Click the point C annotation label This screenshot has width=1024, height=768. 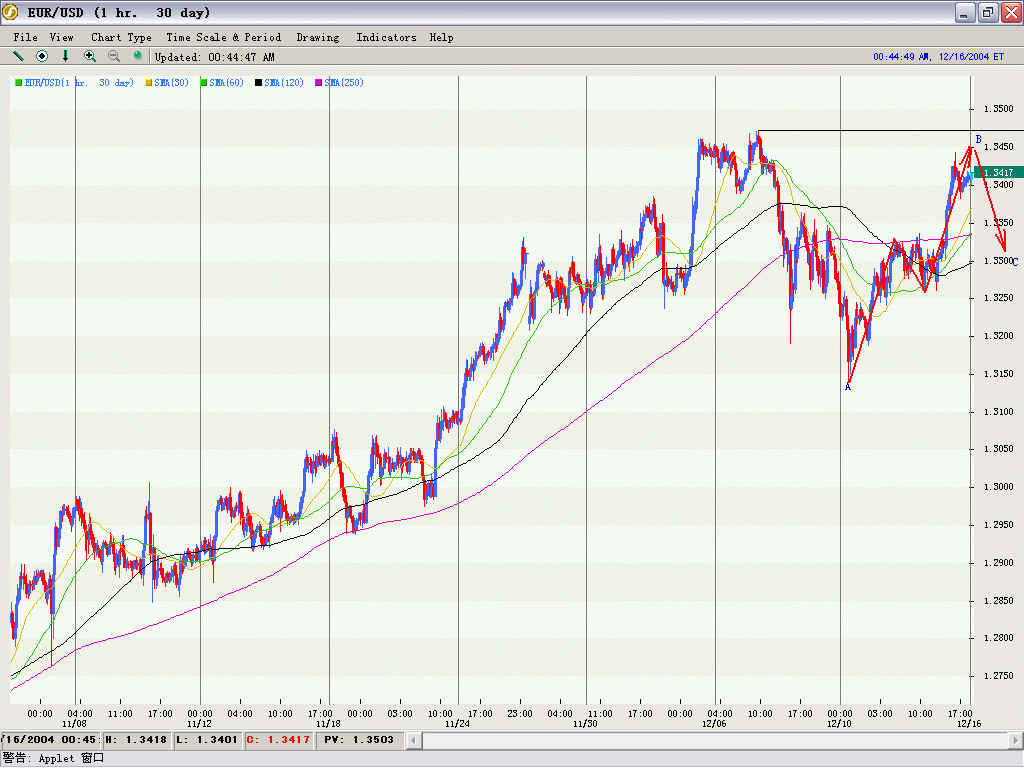pos(1015,262)
